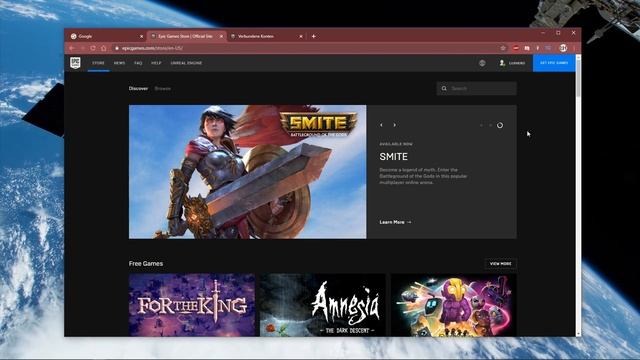Click the GET EPIC GAMES button
The image size is (640, 360).
click(554, 63)
